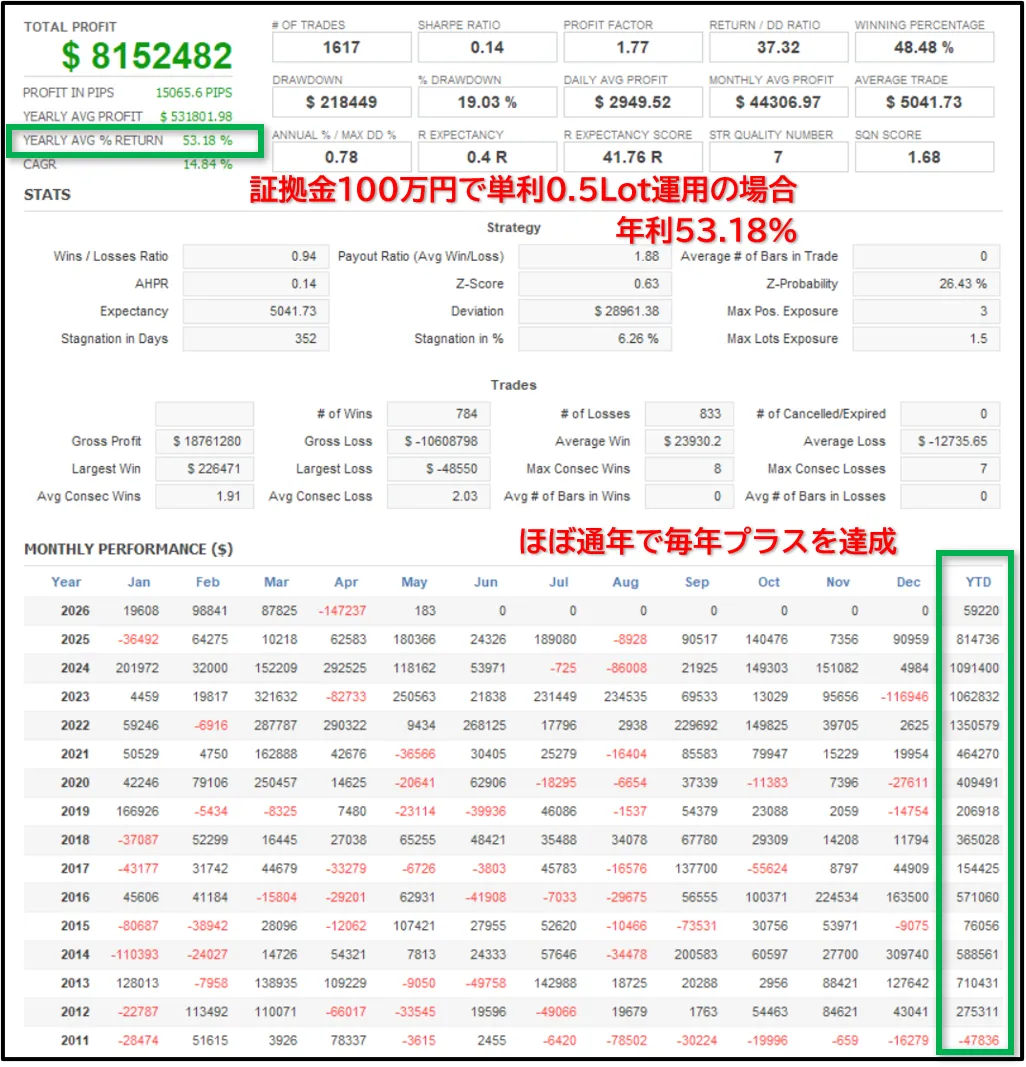This screenshot has width=1026, height=1067.
Task: Select the Drawdown value $ 218449
Action: click(342, 102)
